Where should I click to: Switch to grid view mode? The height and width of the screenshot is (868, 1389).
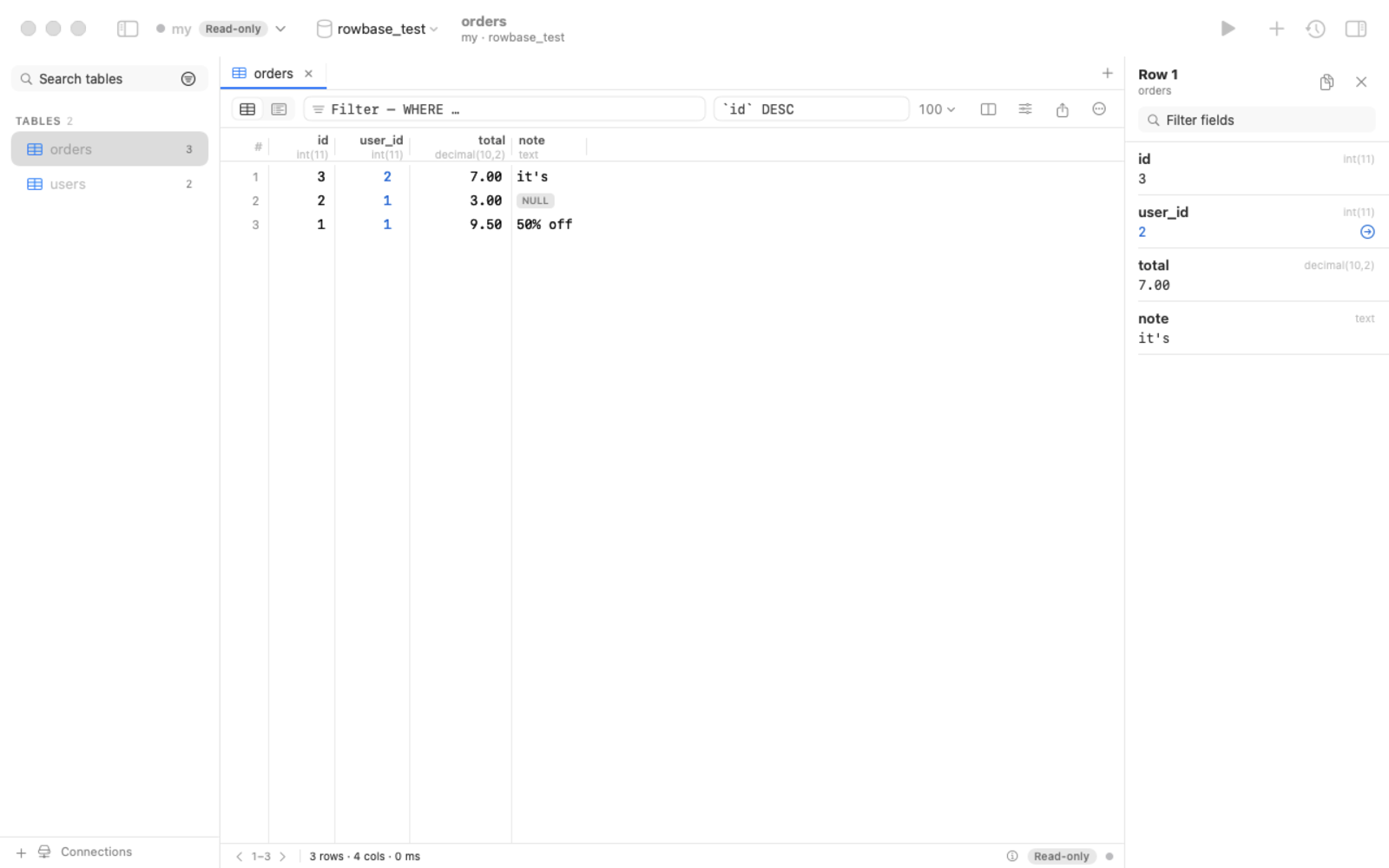point(247,109)
